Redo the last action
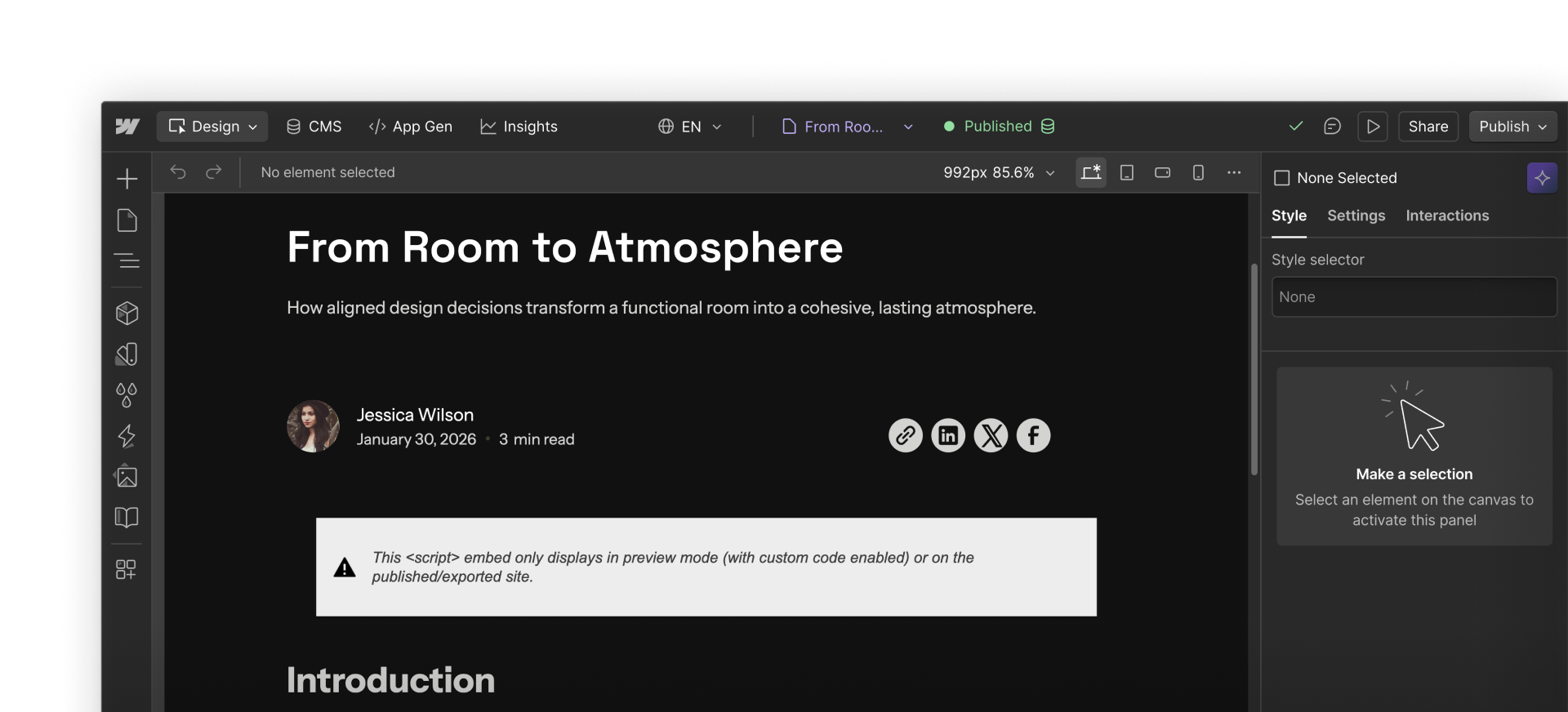This screenshot has width=1568, height=712. 214,172
